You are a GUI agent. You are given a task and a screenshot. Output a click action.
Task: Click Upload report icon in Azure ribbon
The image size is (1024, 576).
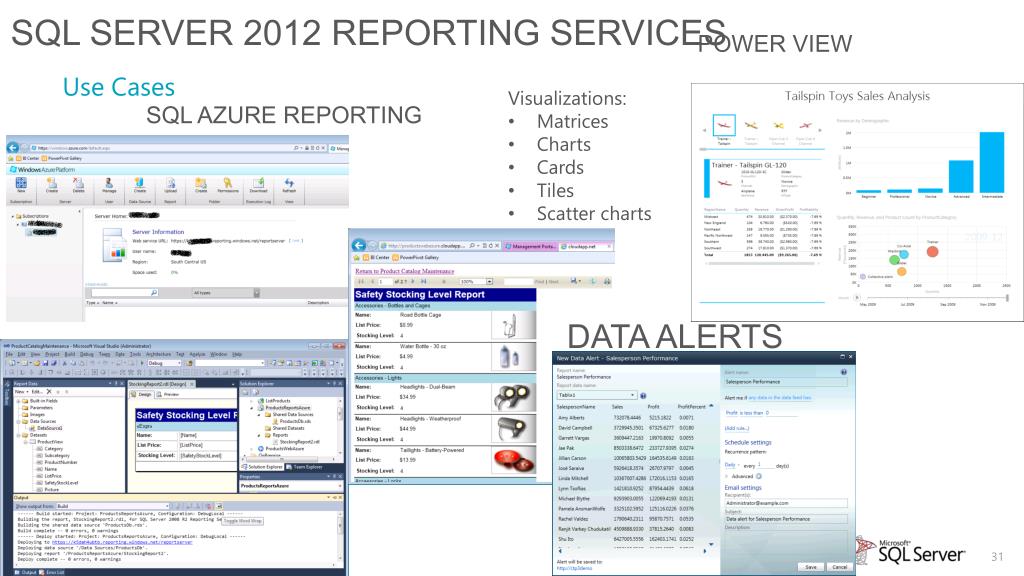click(x=170, y=185)
